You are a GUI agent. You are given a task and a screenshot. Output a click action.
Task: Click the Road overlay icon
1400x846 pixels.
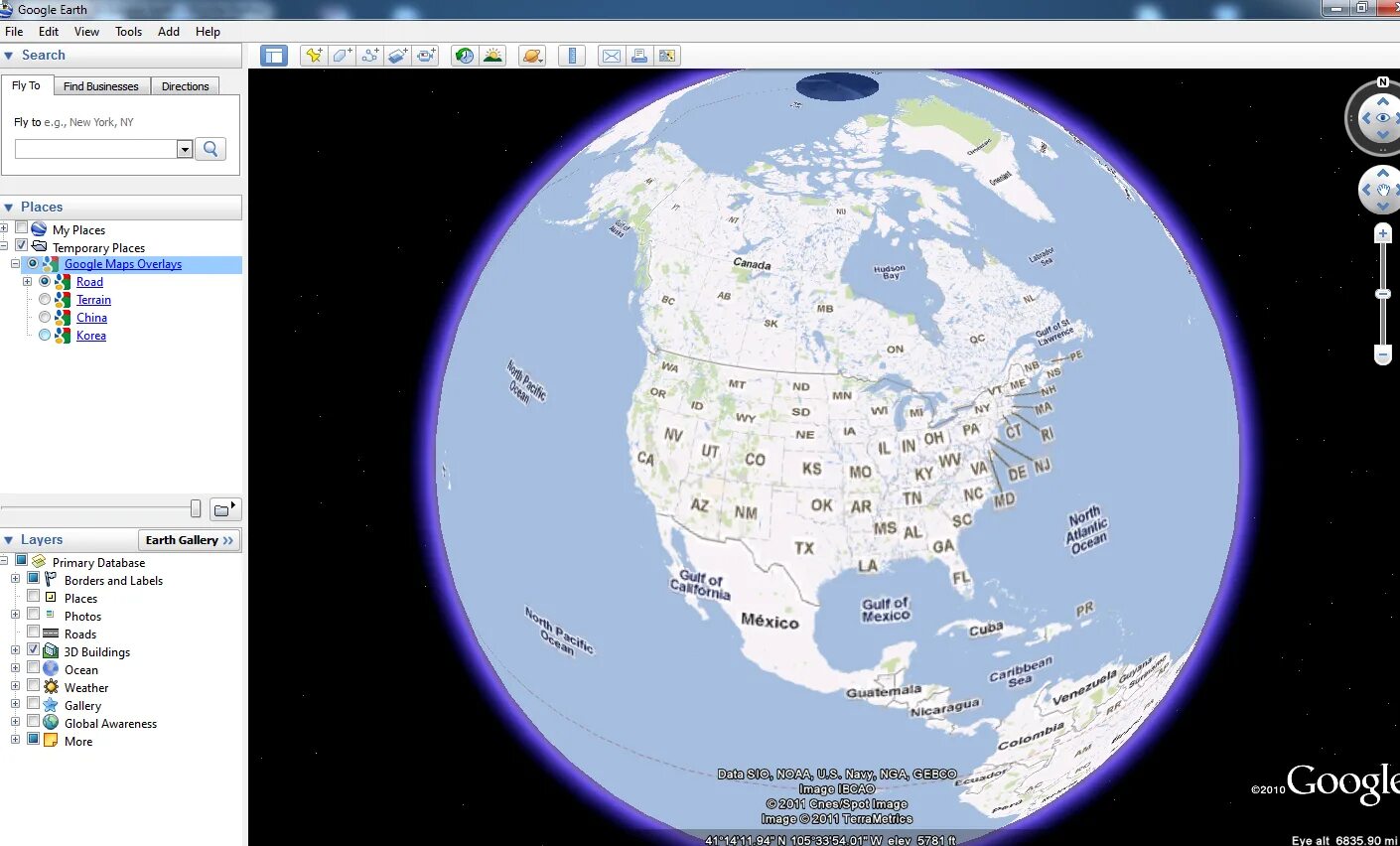63,282
